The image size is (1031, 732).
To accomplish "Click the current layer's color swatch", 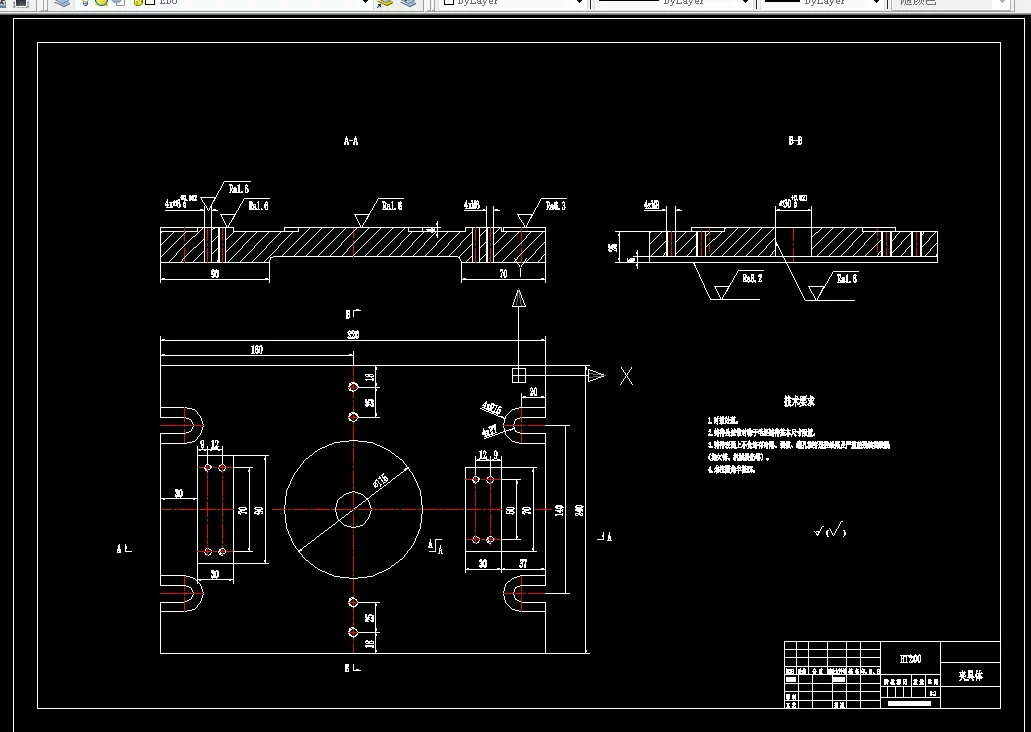I will 150,3.
